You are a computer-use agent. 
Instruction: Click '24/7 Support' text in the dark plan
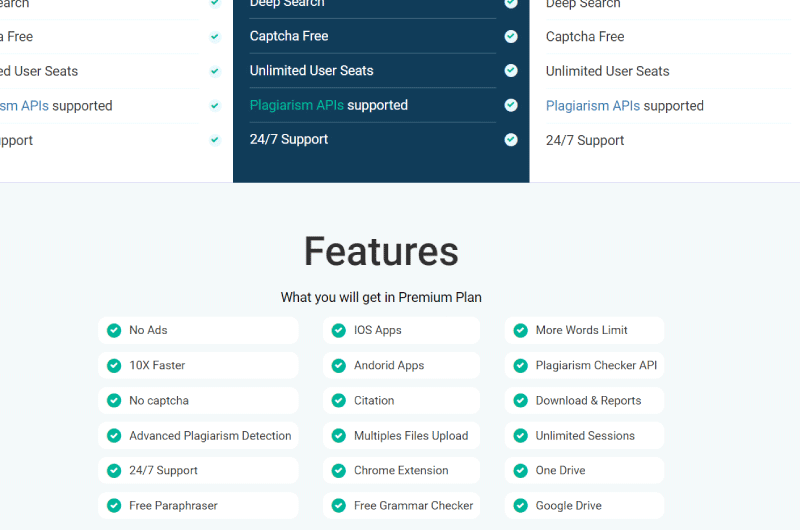point(289,139)
